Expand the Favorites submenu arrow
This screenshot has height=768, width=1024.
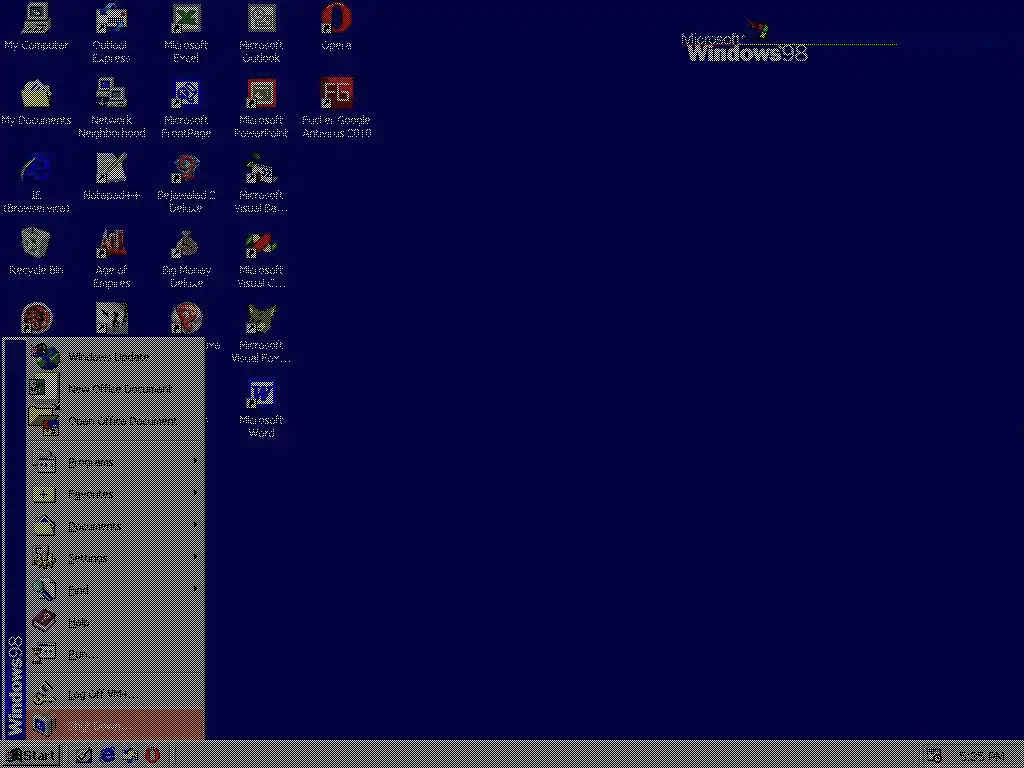click(x=195, y=493)
